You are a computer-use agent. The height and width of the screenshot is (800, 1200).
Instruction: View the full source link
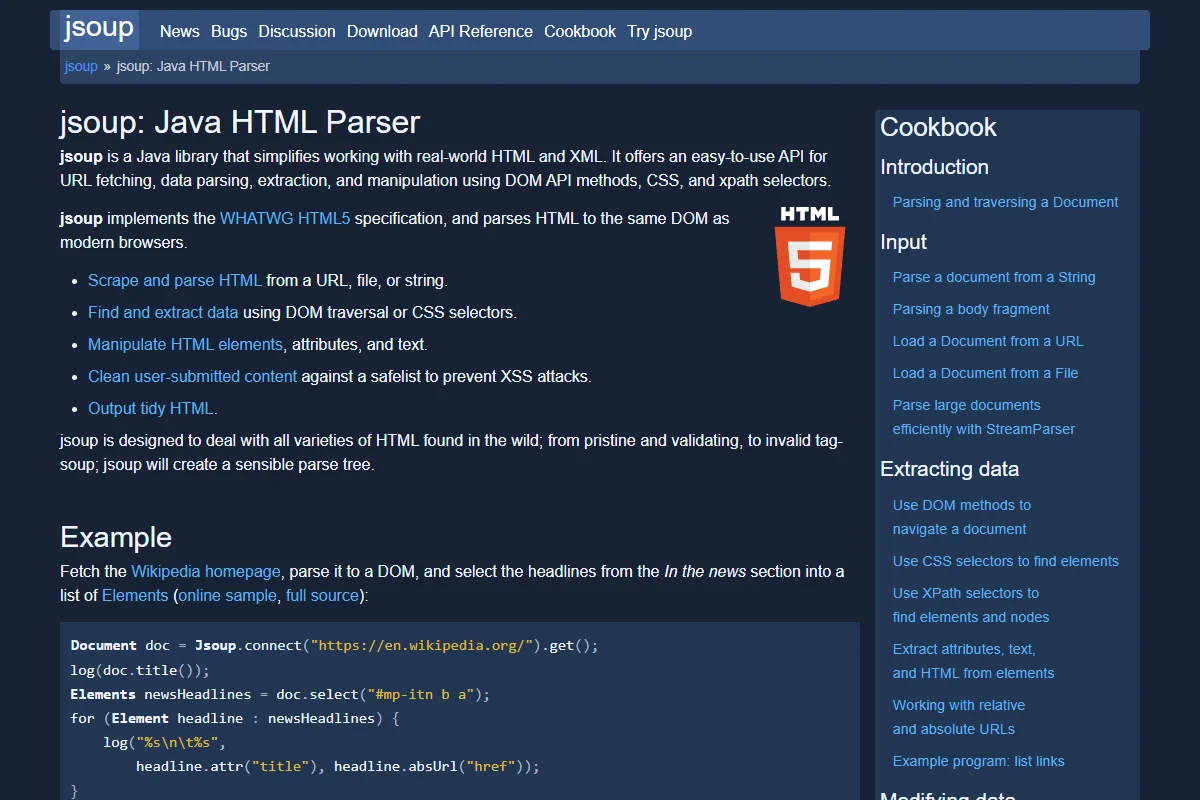tap(322, 595)
